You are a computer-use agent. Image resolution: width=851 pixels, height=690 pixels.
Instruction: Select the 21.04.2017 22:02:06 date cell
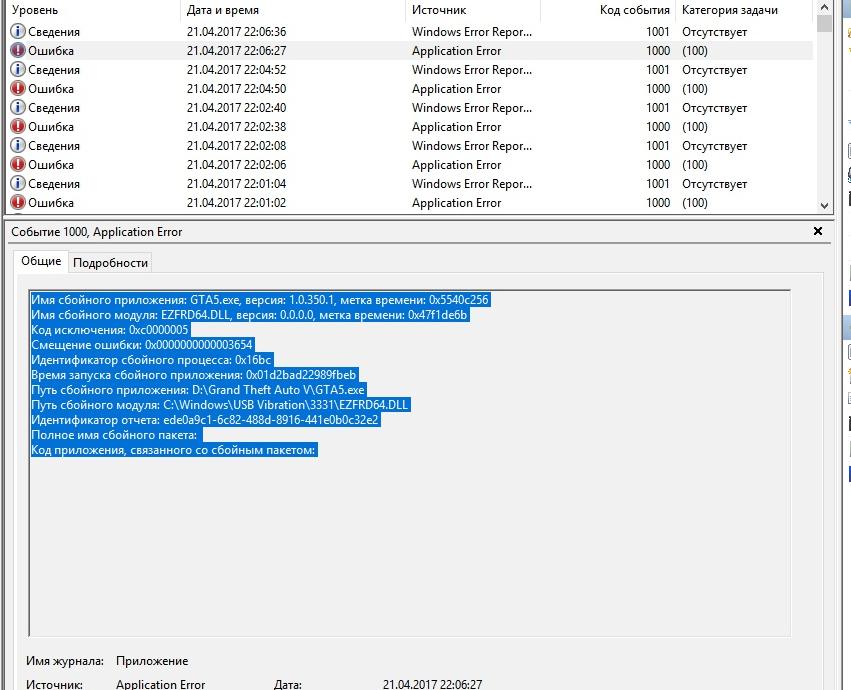[237, 164]
